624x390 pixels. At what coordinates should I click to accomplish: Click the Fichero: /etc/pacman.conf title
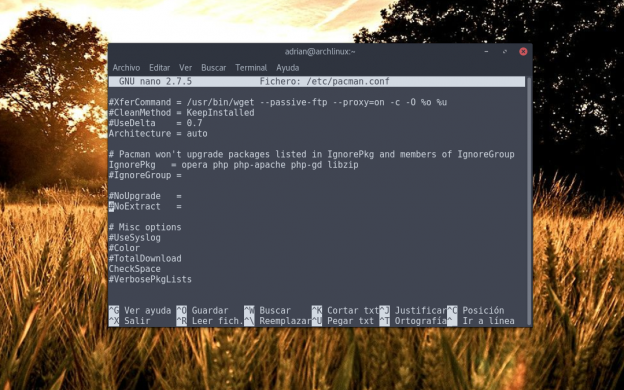pos(324,81)
